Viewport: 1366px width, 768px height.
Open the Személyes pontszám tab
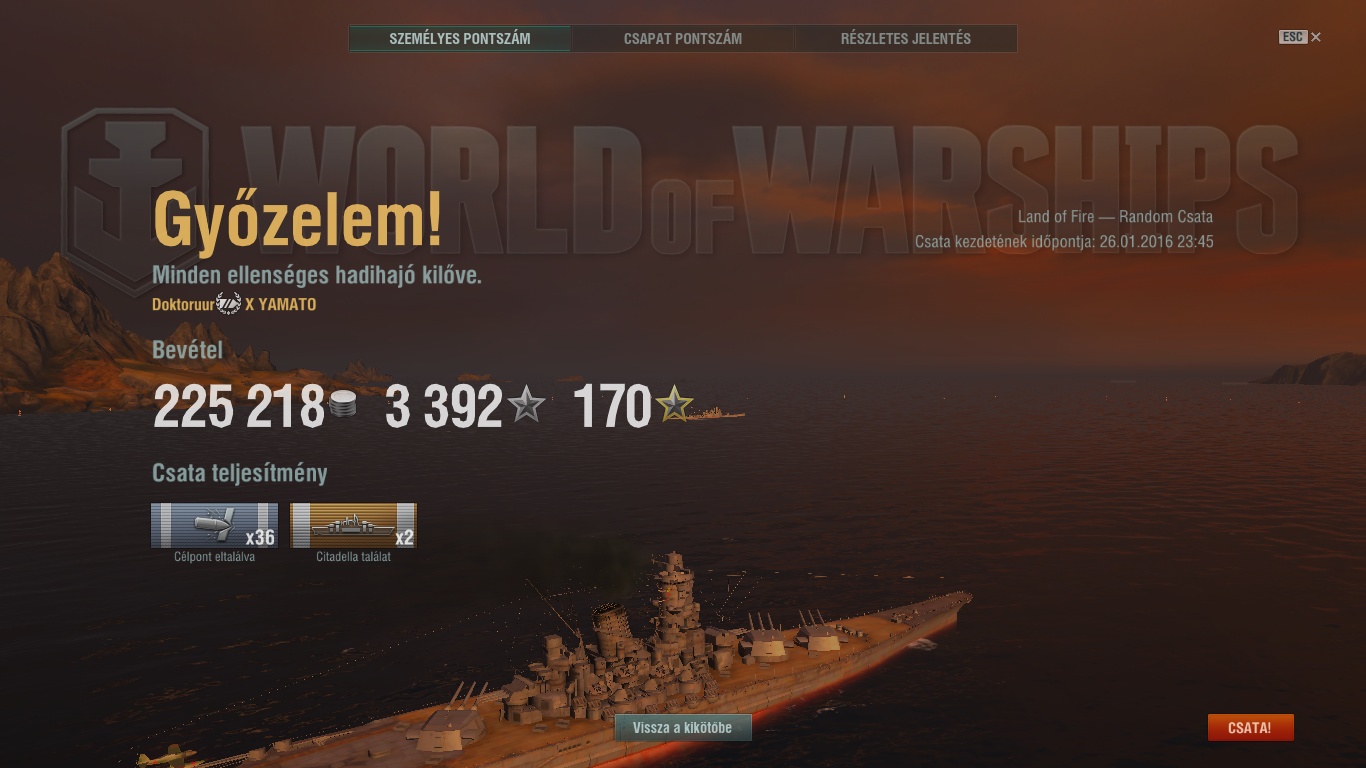tap(459, 39)
